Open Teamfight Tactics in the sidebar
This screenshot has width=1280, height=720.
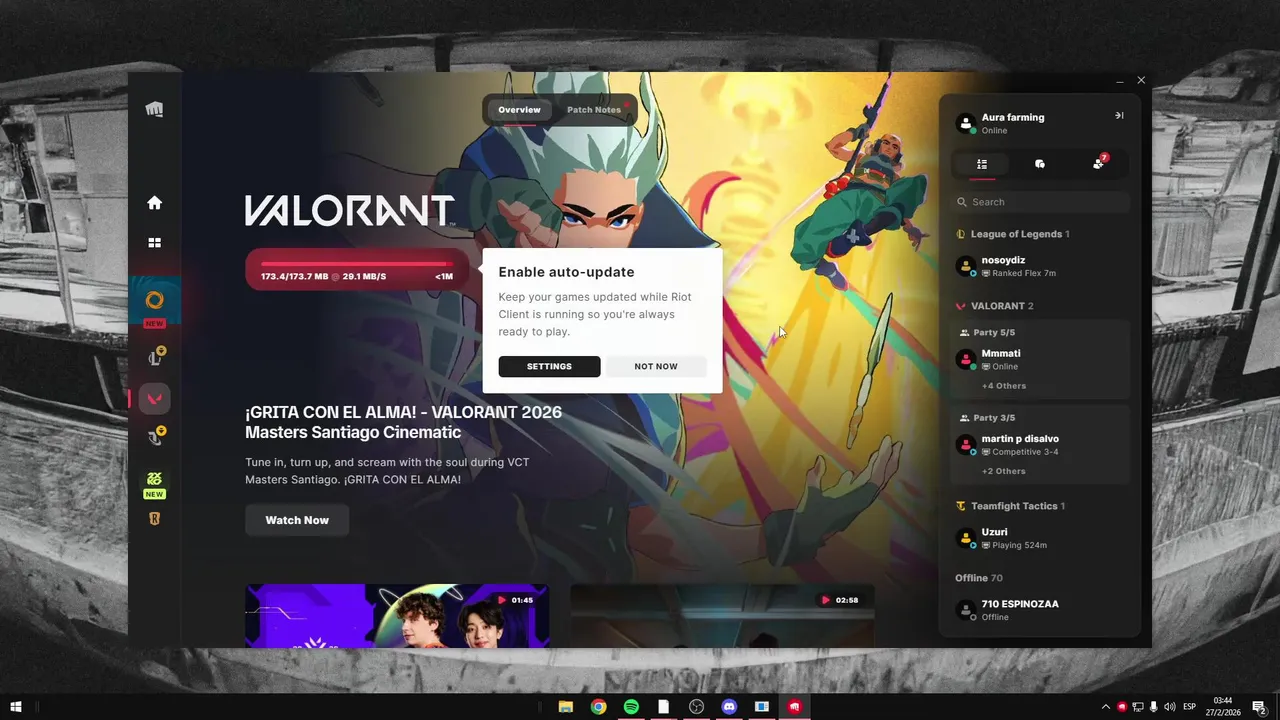click(x=155, y=437)
